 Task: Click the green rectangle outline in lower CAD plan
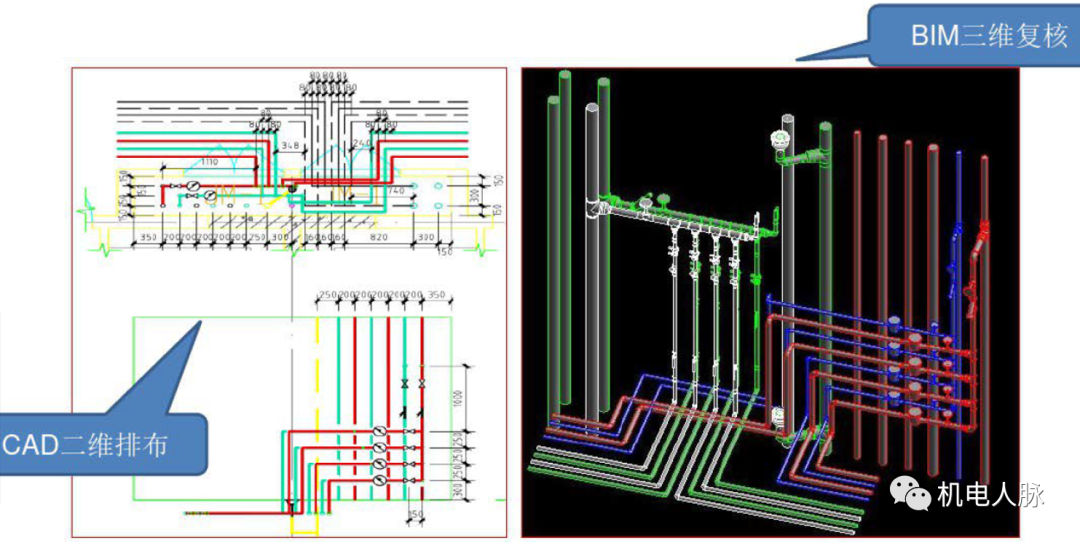(135, 400)
